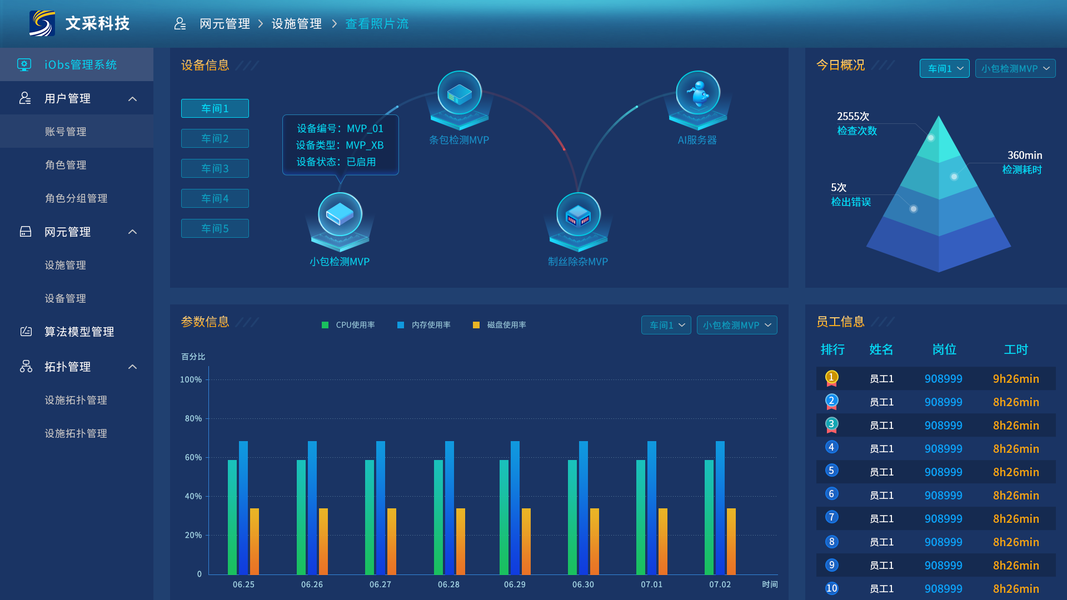Image resolution: width=1067 pixels, height=600 pixels.
Task: Click the rank 6 badge icon
Action: (x=832, y=494)
